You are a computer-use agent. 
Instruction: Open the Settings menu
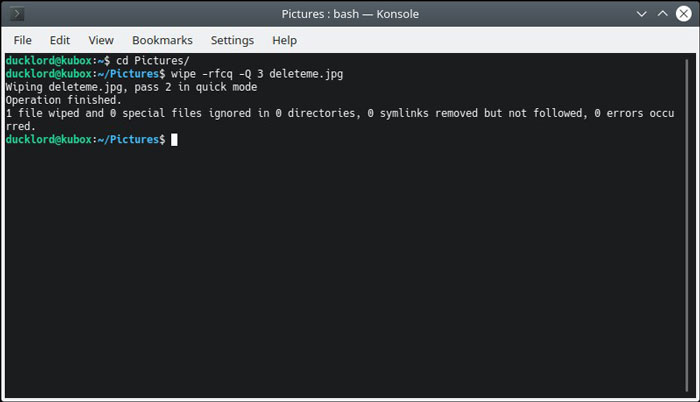point(232,40)
